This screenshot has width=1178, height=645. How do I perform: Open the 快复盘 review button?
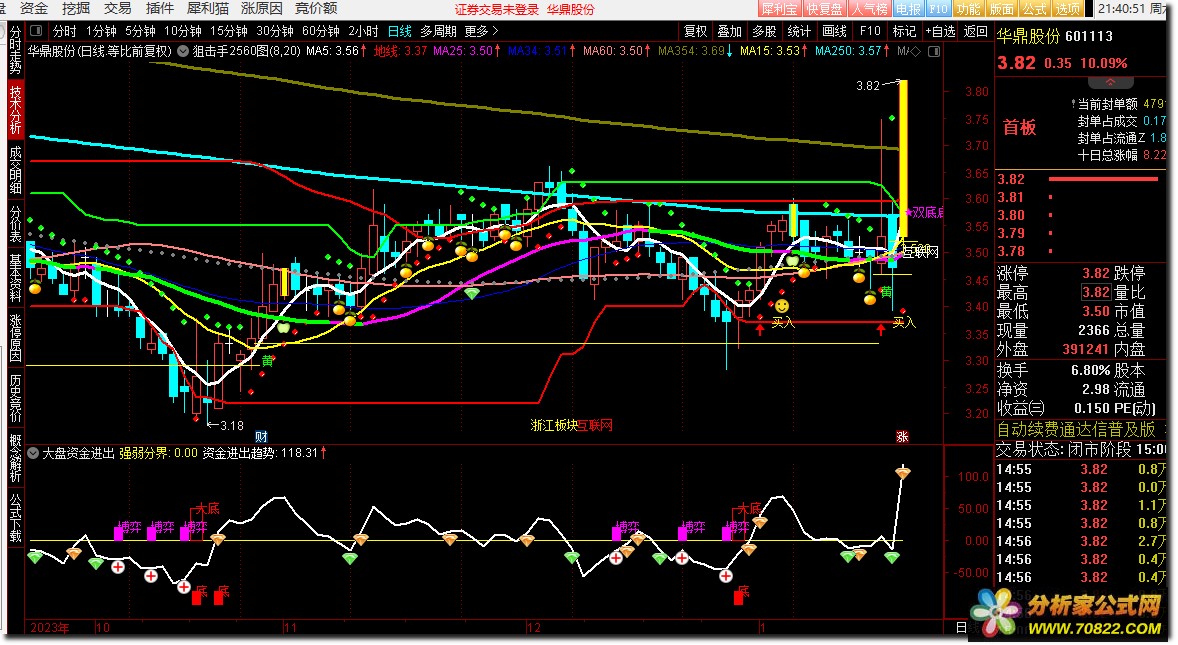coord(823,9)
